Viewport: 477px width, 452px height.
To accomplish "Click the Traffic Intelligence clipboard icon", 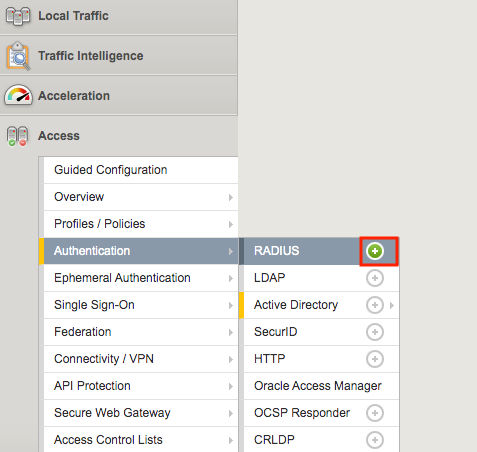I will pyautogui.click(x=18, y=56).
